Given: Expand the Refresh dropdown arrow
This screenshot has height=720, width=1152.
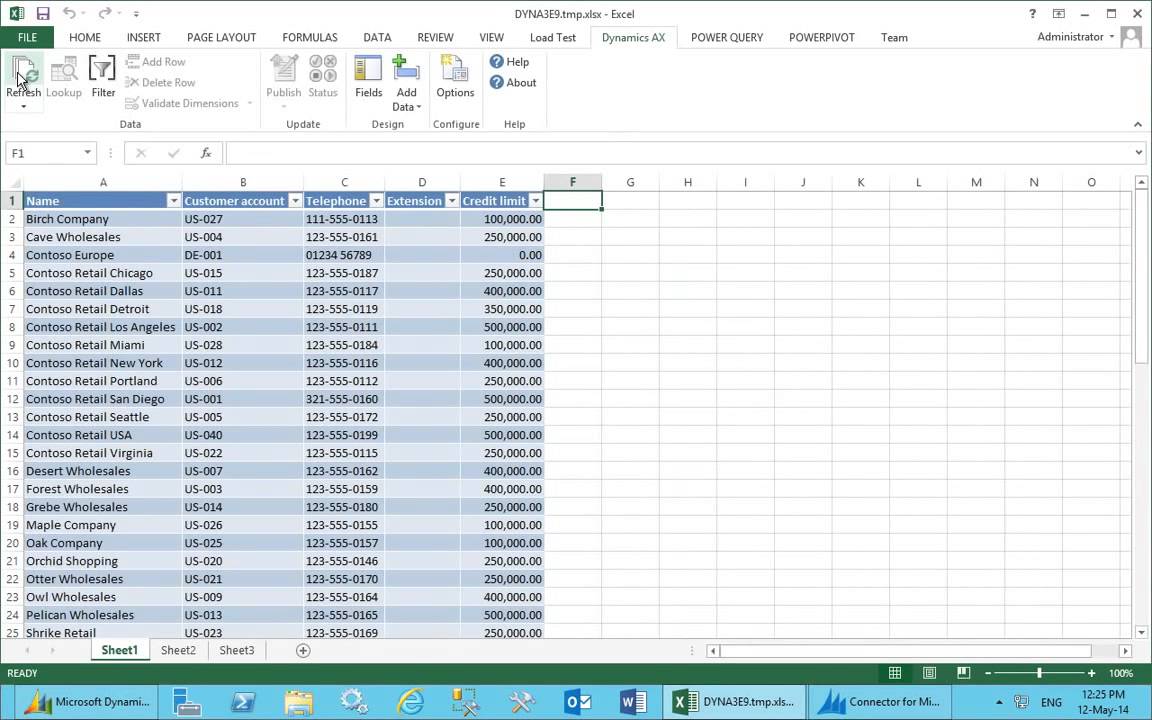Looking at the screenshot, I should point(24,107).
